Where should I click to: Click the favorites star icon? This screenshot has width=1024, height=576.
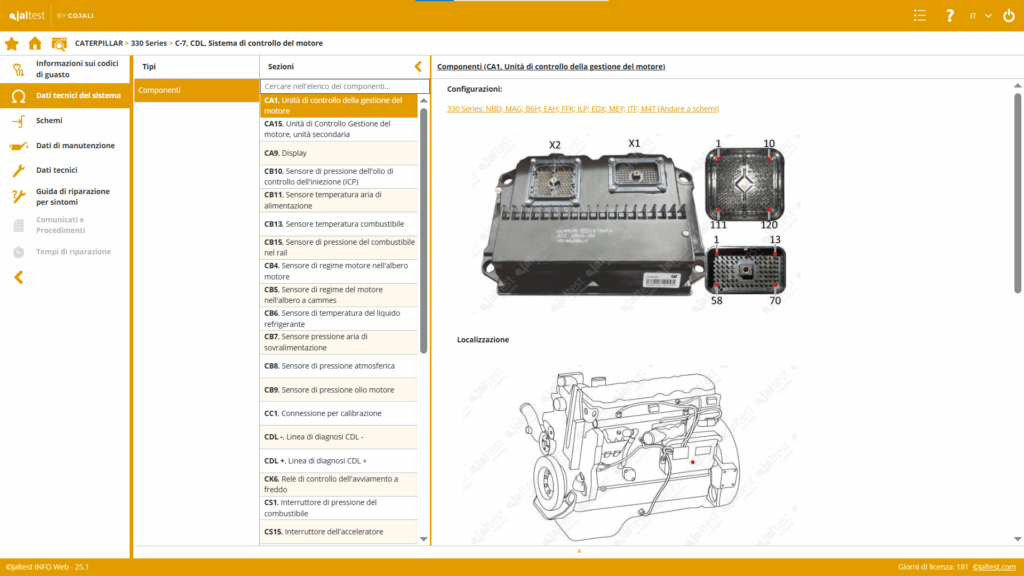click(12, 44)
